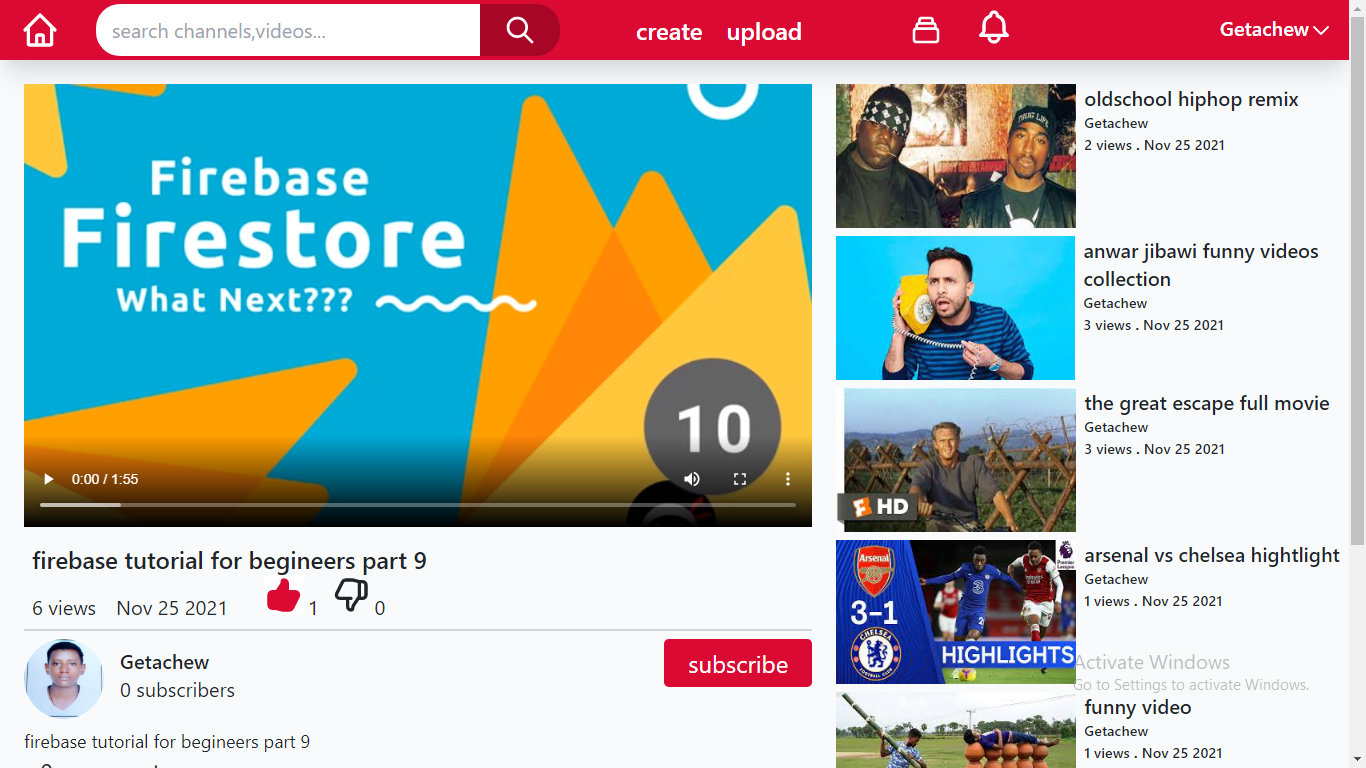The width and height of the screenshot is (1366, 768).
Task: Like the video with thumbs up
Action: (284, 596)
